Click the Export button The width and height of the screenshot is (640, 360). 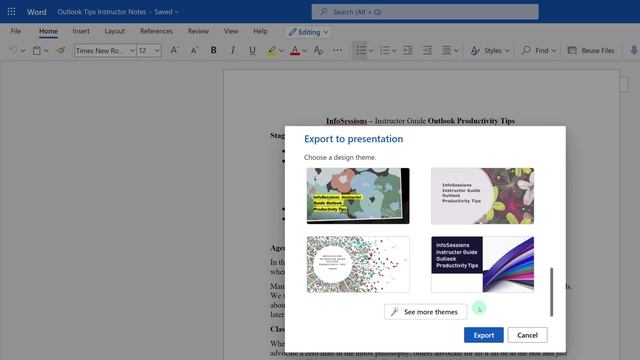click(x=484, y=335)
